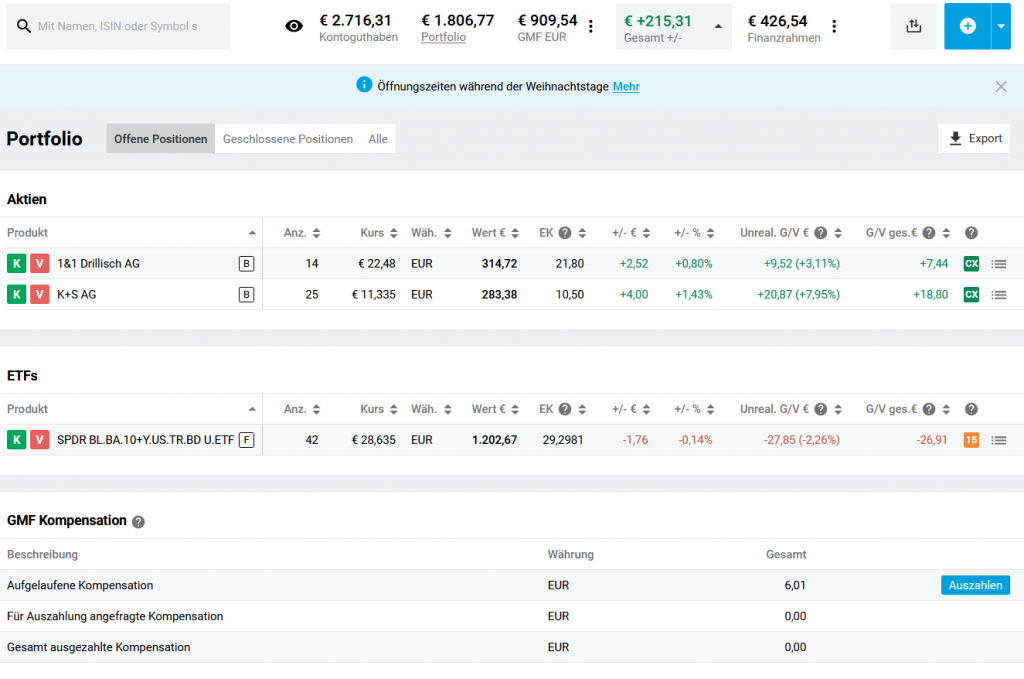Click the green K buy button for K+S AG
The image size is (1024, 679).
[x=16, y=294]
